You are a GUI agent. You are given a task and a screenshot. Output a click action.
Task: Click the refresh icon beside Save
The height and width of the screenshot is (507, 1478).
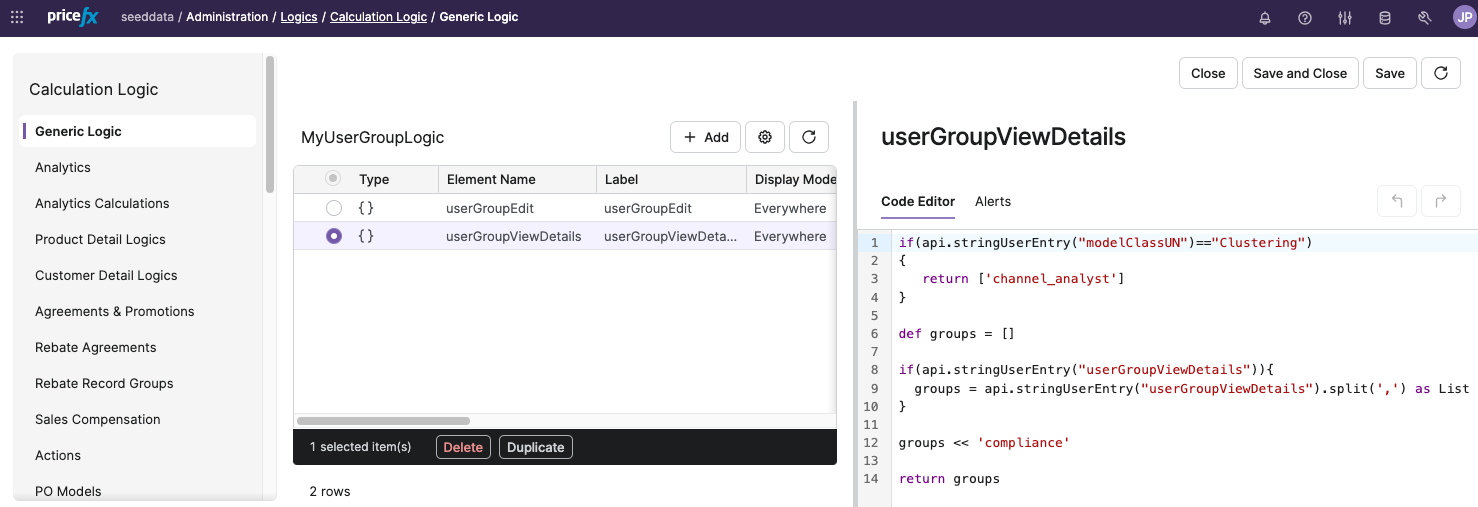pyautogui.click(x=1441, y=73)
